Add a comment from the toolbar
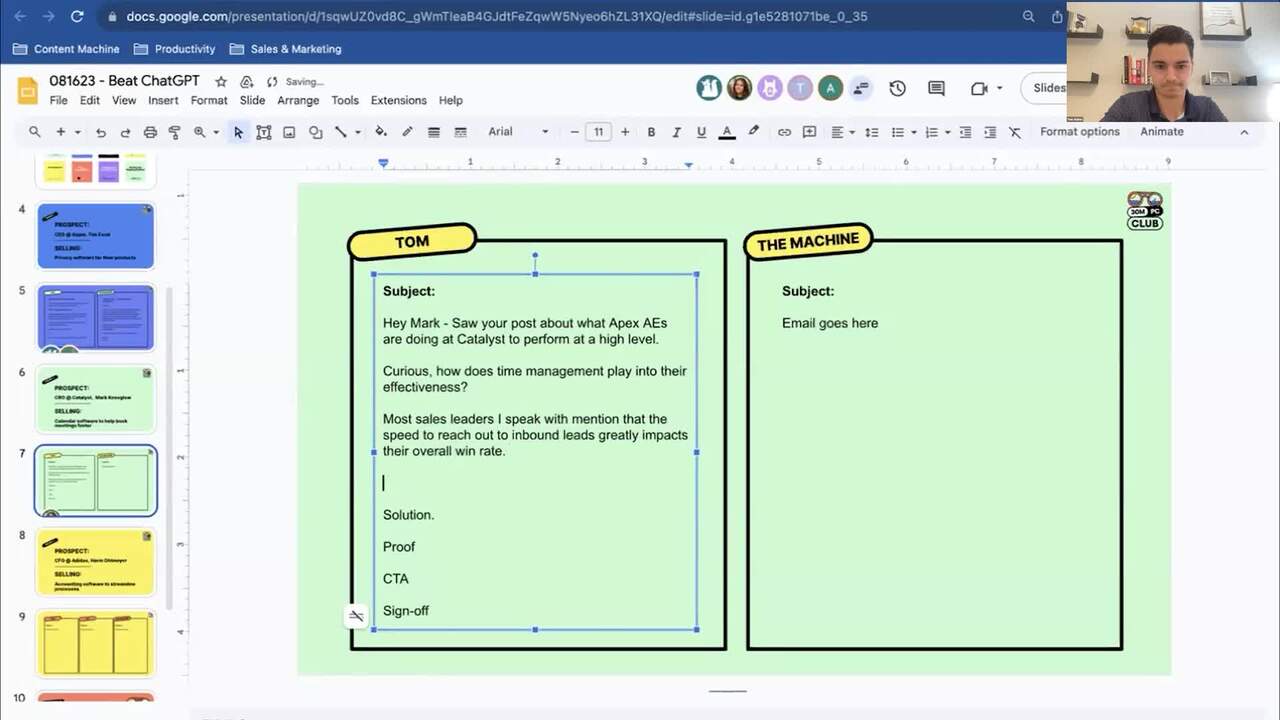This screenshot has height=720, width=1280. point(809,132)
